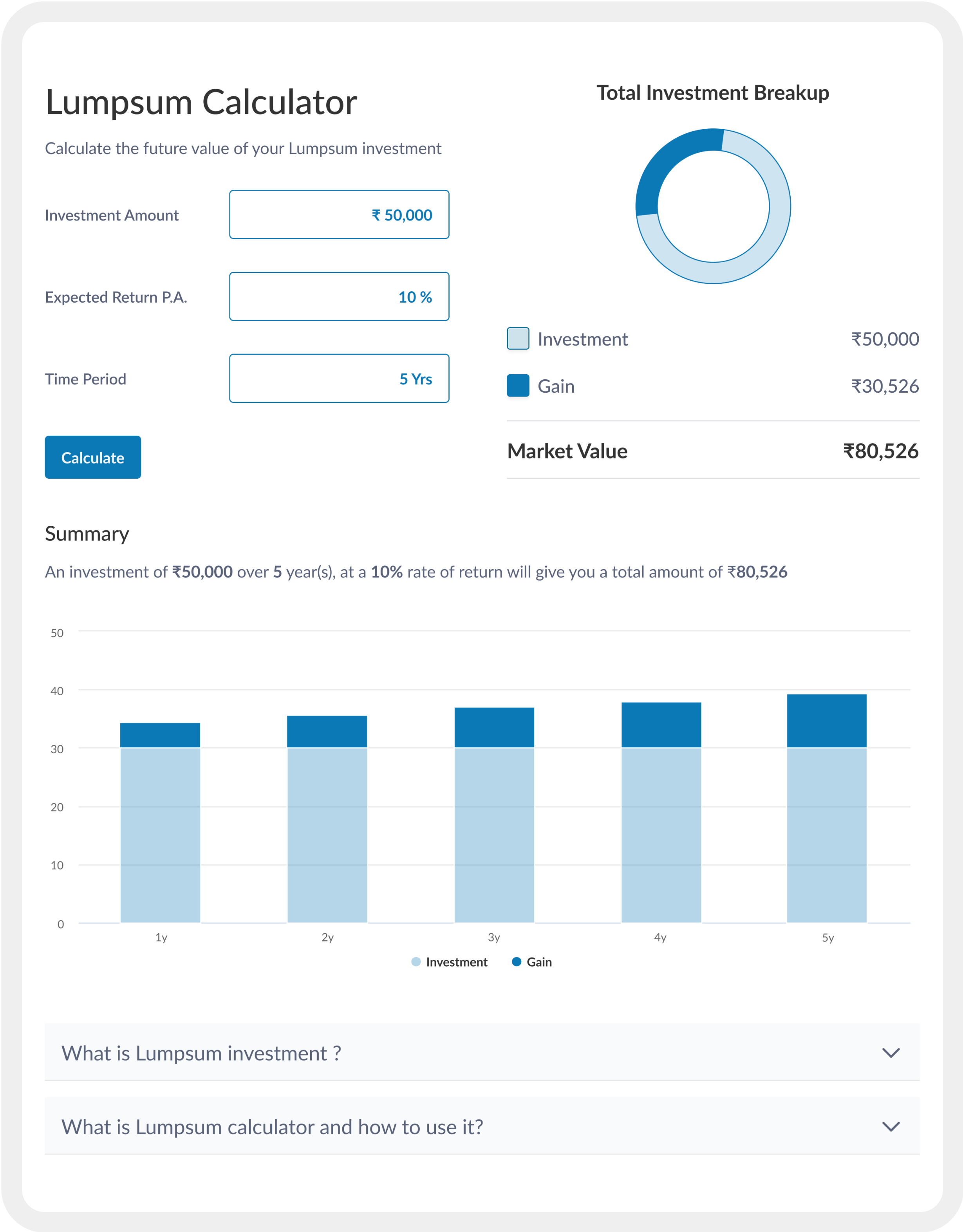Open 'What is Lumpsum calculator' accordion row

tap(272, 1127)
